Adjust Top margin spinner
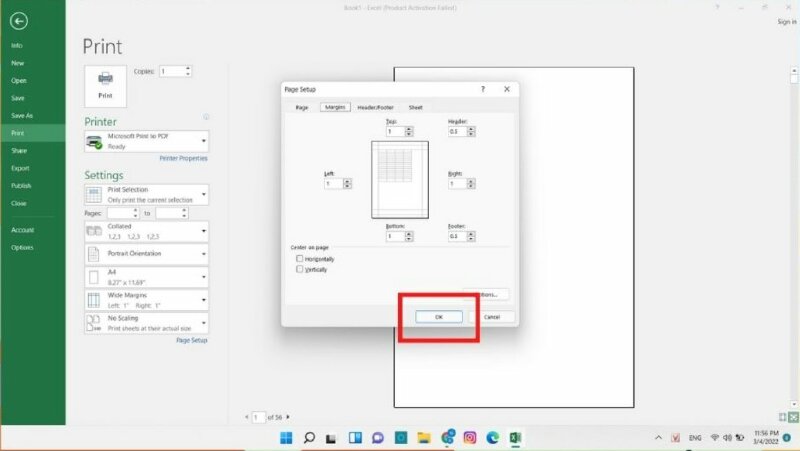 point(409,131)
